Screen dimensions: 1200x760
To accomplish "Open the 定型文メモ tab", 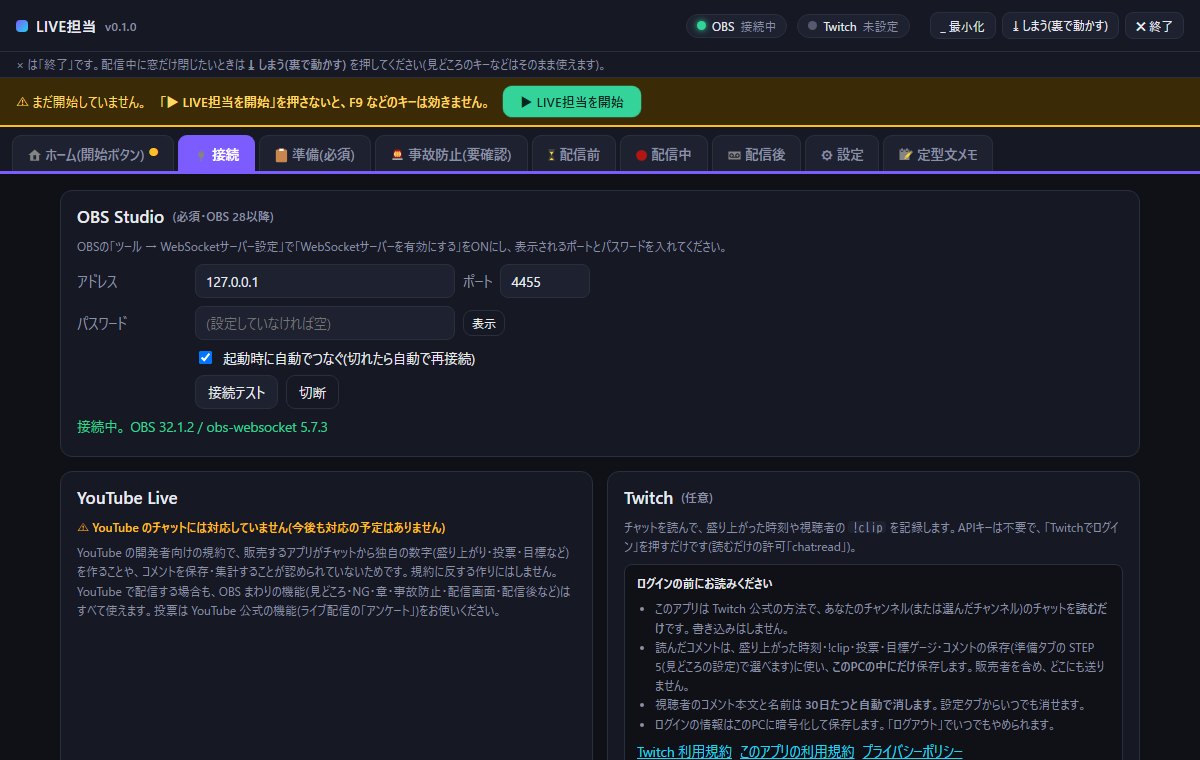I will click(937, 155).
